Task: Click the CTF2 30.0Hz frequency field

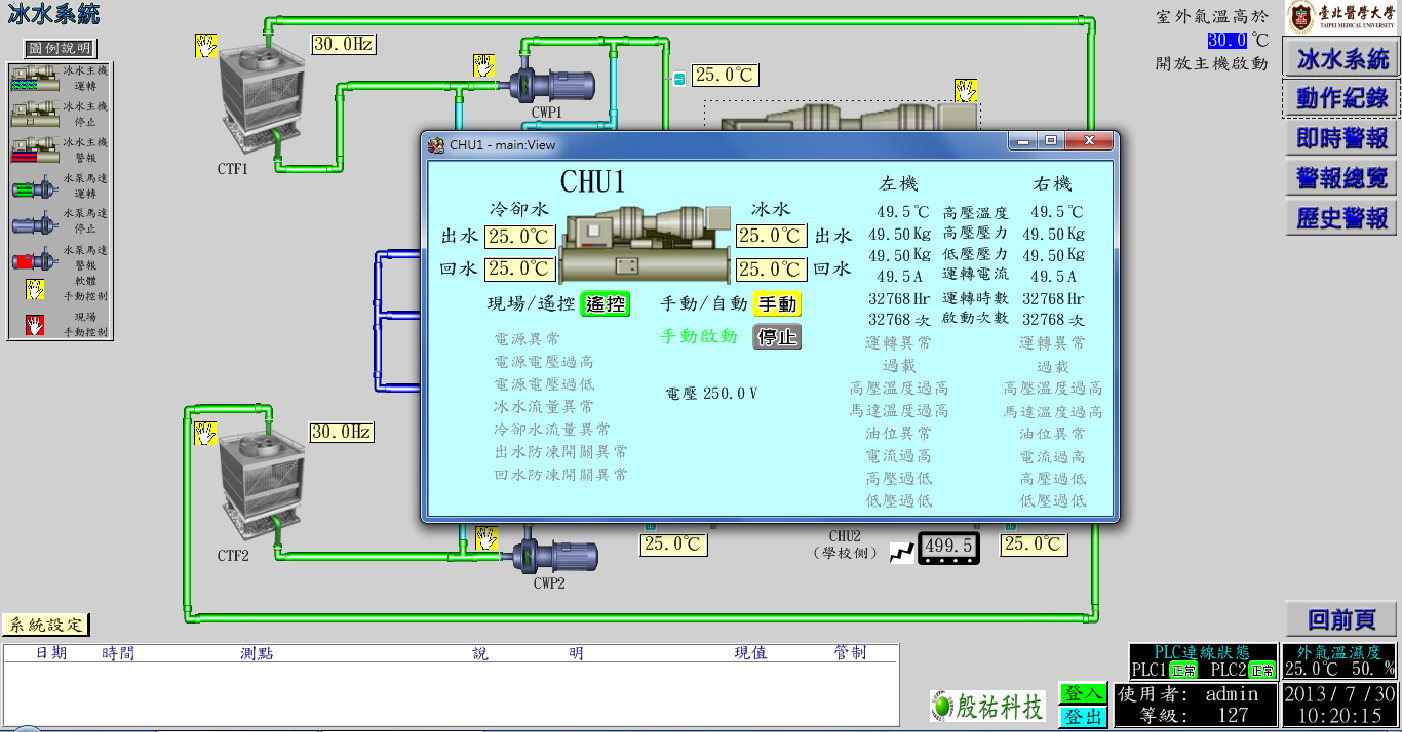Action: click(341, 432)
